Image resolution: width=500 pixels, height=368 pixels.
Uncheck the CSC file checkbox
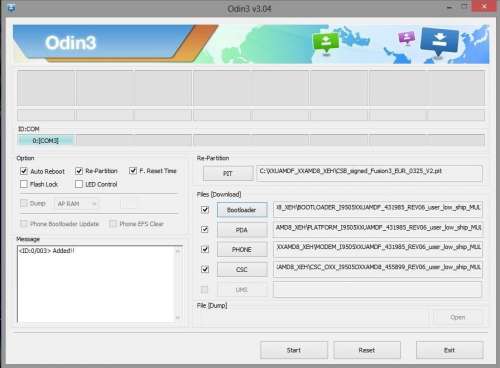point(205,269)
